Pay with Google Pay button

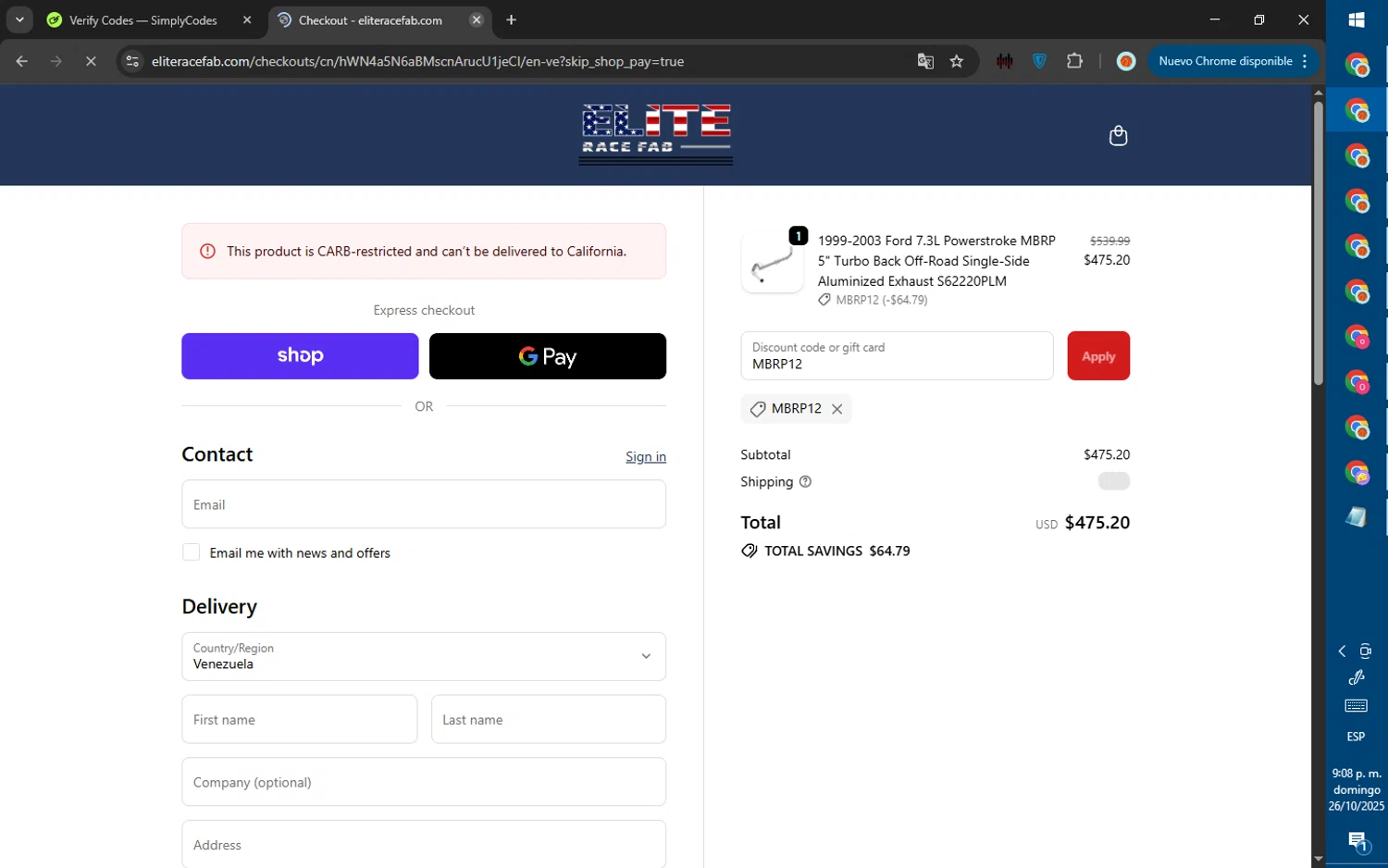coord(548,356)
